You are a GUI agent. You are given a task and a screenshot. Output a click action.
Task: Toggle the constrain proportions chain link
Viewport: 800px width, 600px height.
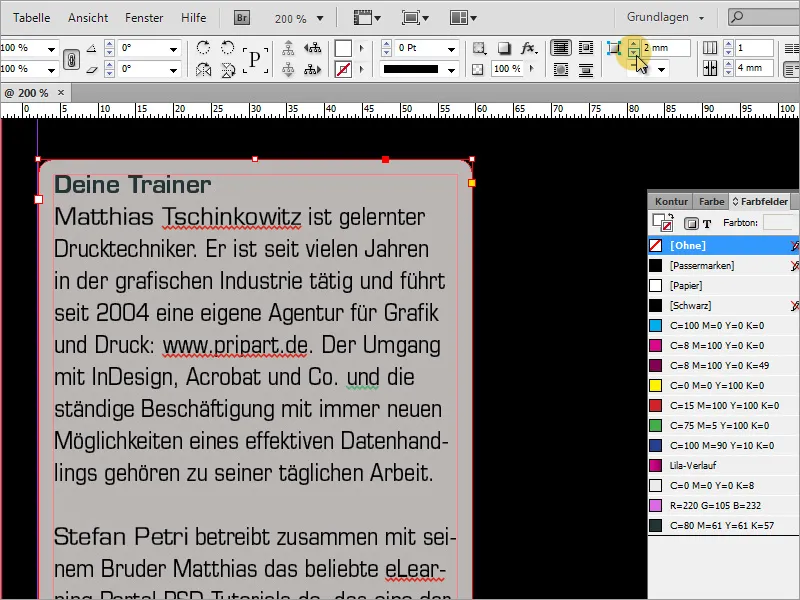71,60
